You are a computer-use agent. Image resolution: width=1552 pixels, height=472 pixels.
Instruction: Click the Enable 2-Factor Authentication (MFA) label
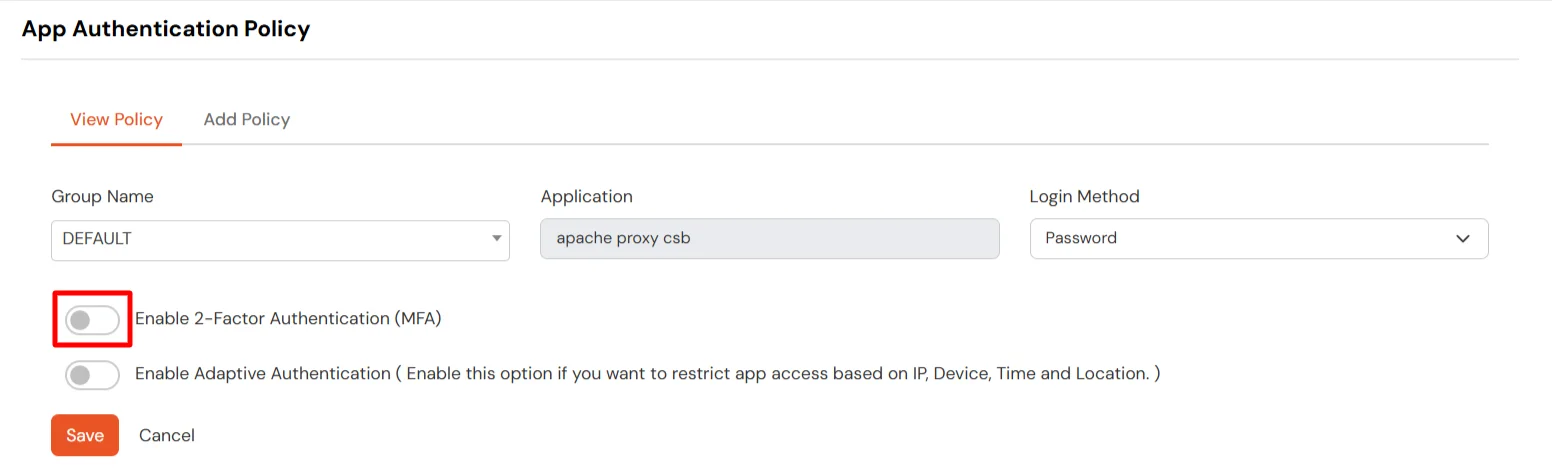pyautogui.click(x=288, y=320)
